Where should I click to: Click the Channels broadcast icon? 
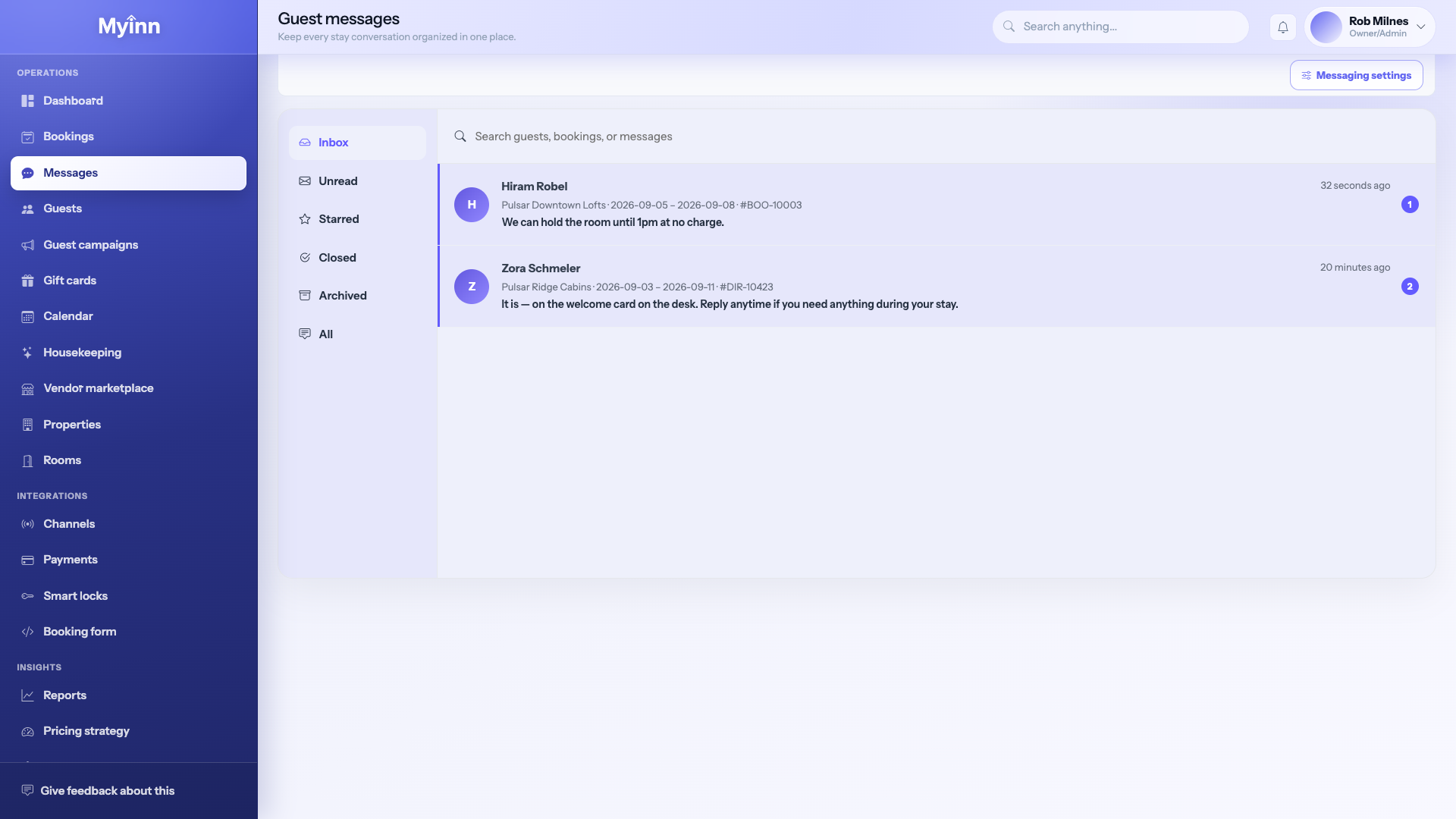[x=28, y=524]
